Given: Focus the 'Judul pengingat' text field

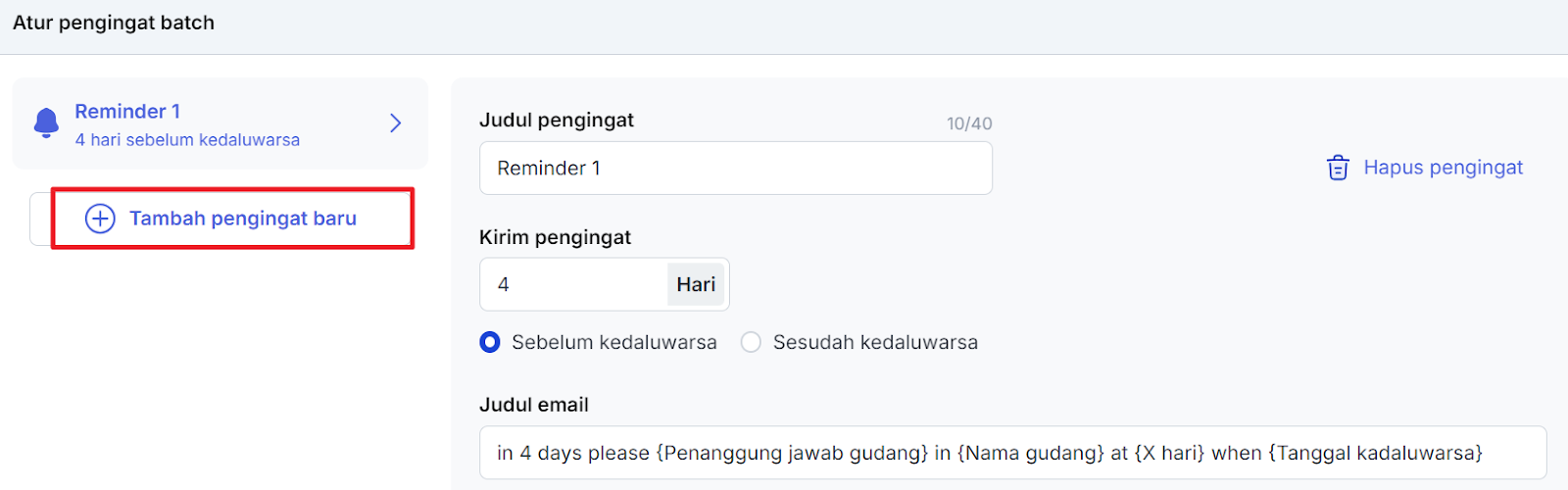Looking at the screenshot, I should pos(735,169).
